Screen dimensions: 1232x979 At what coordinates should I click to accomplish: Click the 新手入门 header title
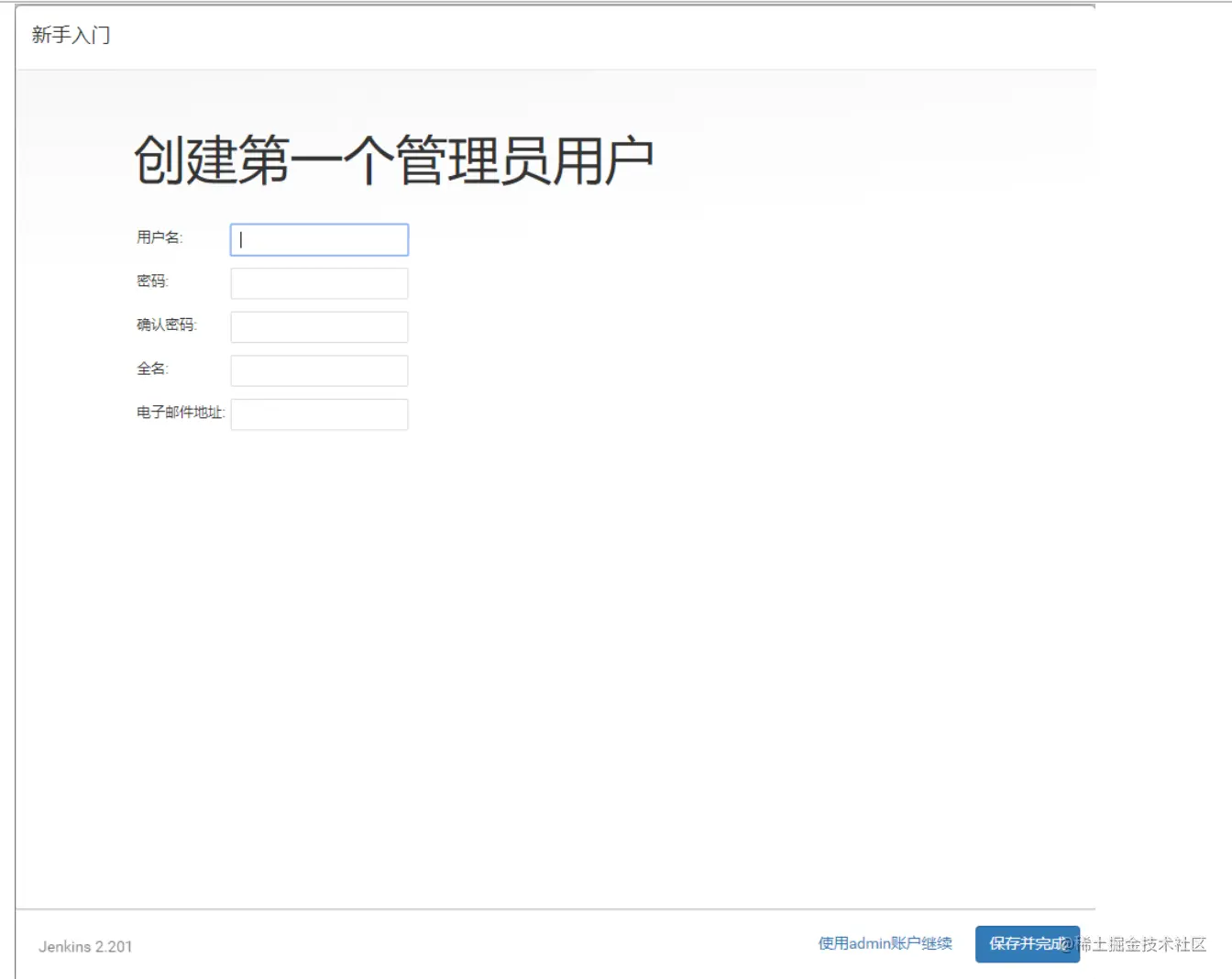tap(71, 35)
